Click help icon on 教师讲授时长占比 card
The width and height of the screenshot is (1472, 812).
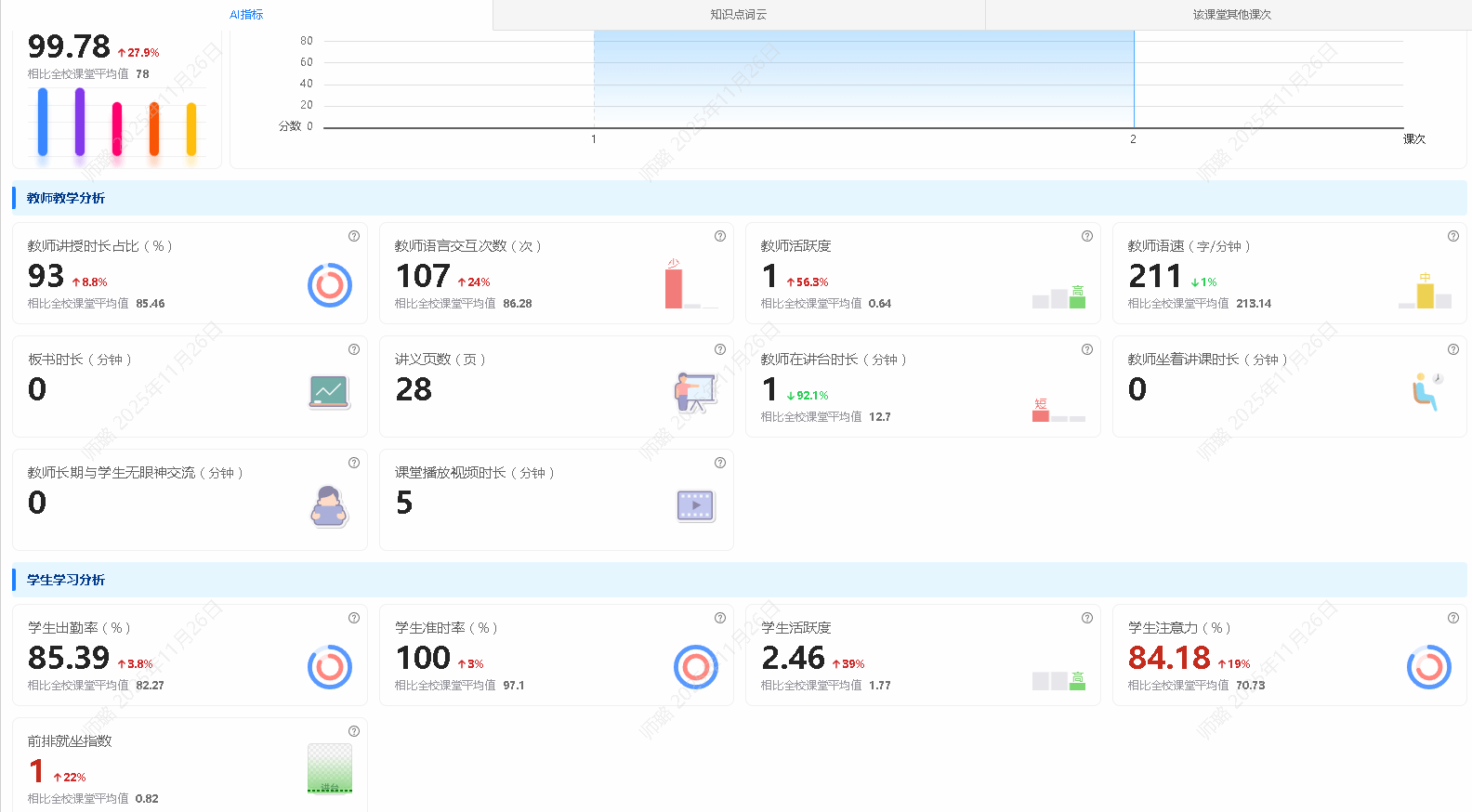click(x=354, y=236)
